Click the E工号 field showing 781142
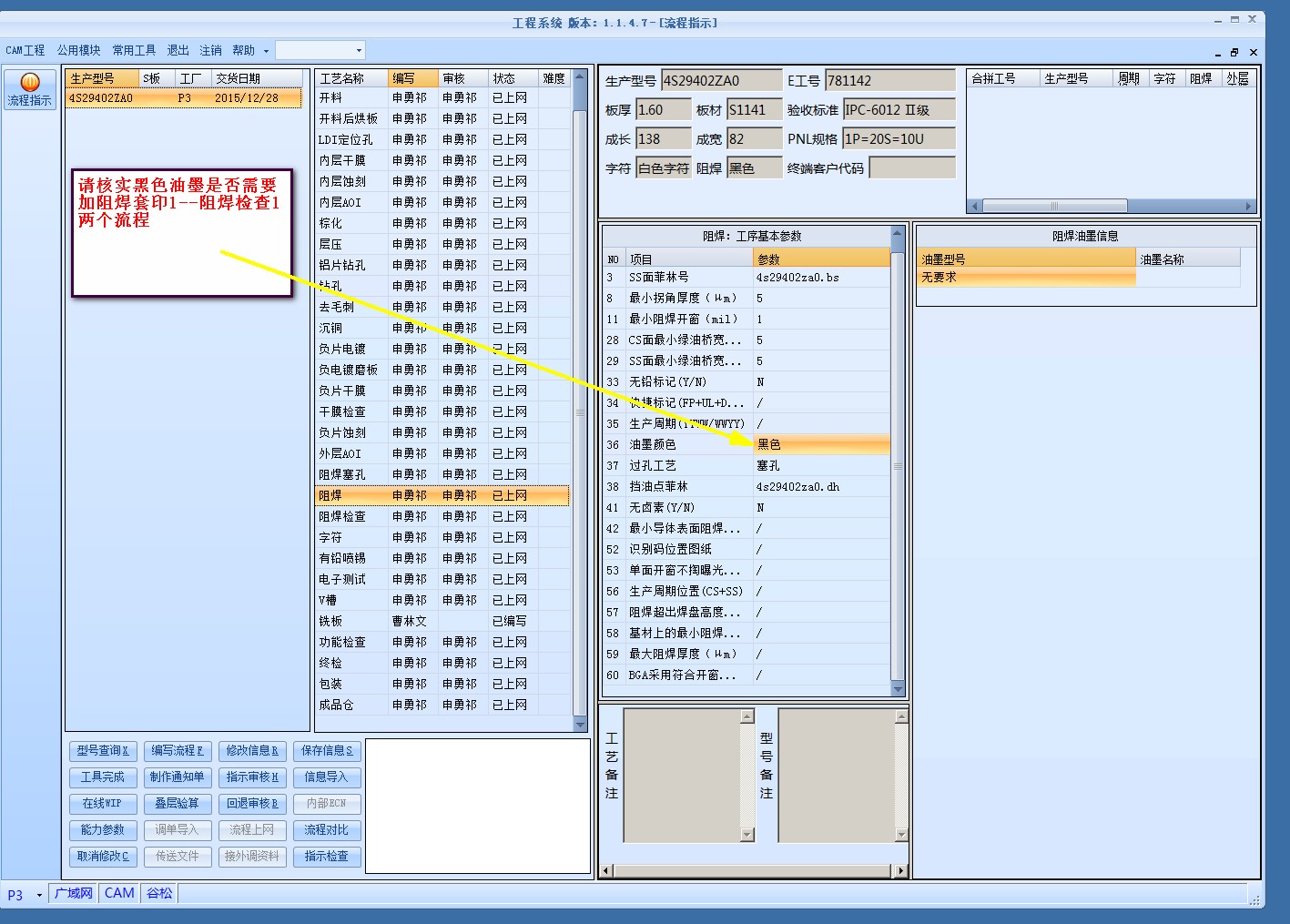 pyautogui.click(x=889, y=80)
